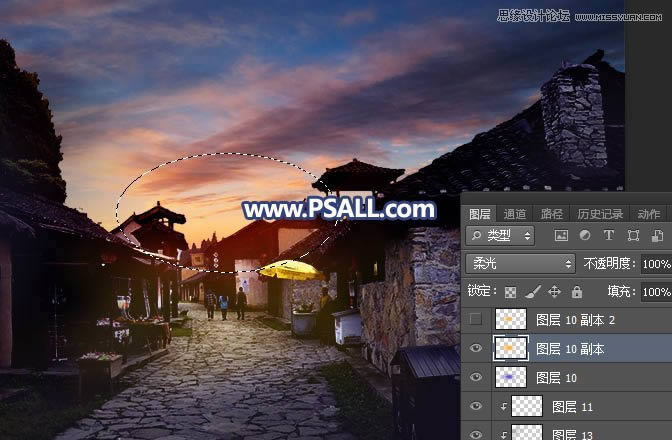Click the 填充 fill value field
Screen dimensions: 672x440
pyautogui.click(x=655, y=292)
